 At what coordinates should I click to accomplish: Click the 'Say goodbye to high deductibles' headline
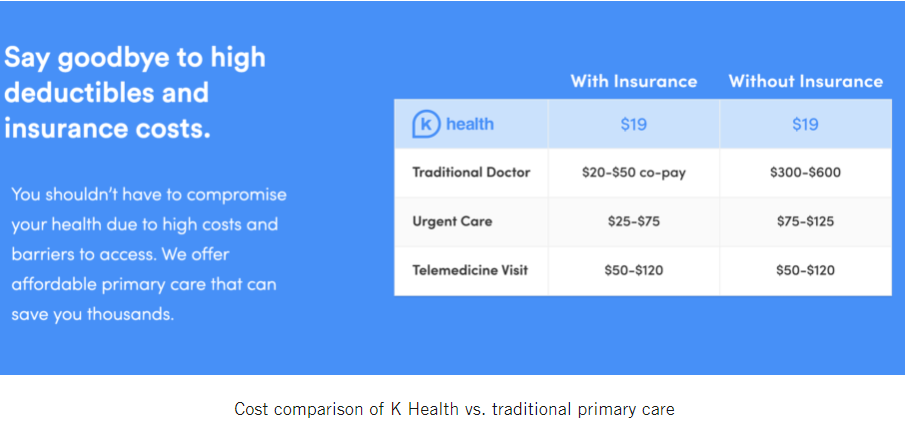click(x=135, y=75)
